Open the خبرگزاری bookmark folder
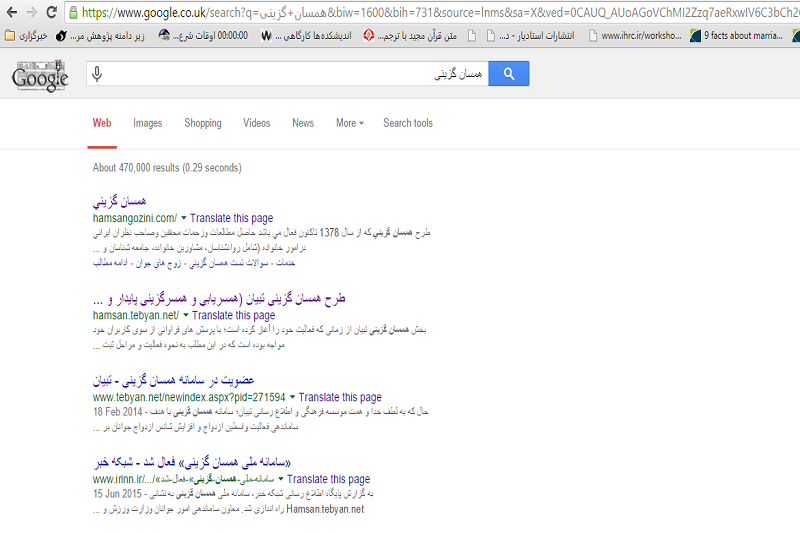 click(26, 36)
